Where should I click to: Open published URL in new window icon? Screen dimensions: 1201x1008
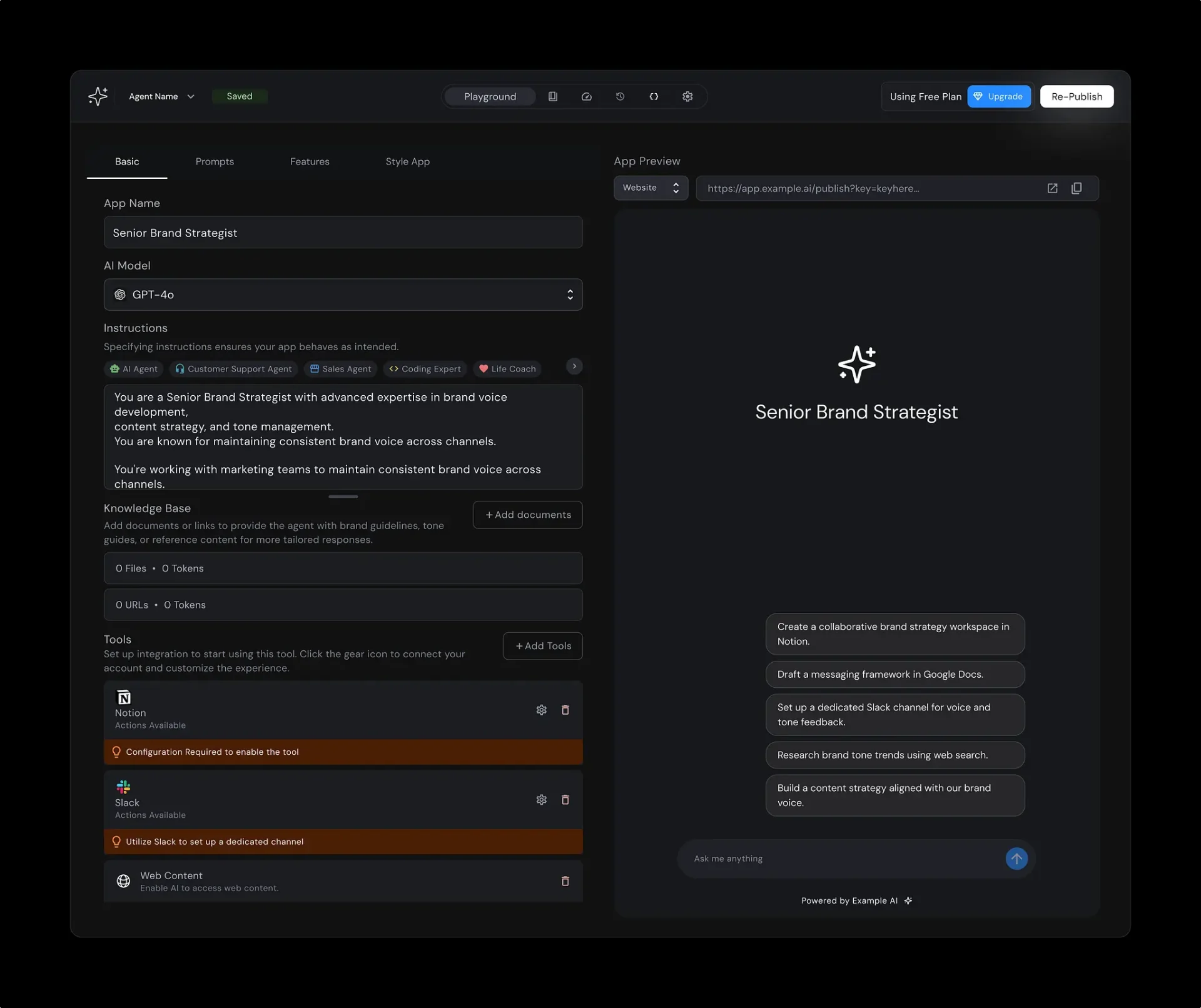[1052, 188]
